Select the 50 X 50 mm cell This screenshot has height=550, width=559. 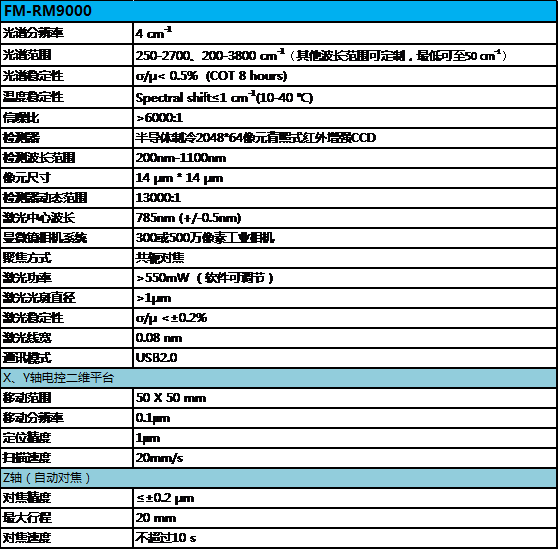click(x=344, y=397)
